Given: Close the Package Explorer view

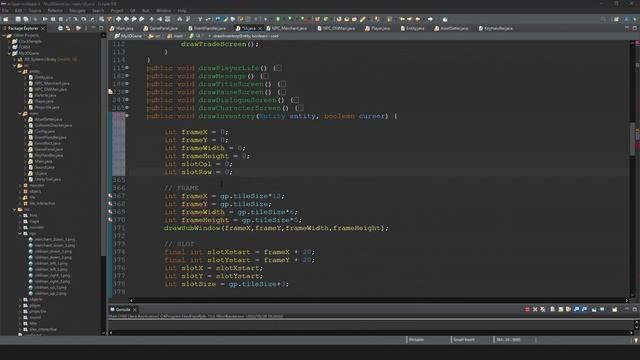Looking at the screenshot, I should [x=43, y=28].
